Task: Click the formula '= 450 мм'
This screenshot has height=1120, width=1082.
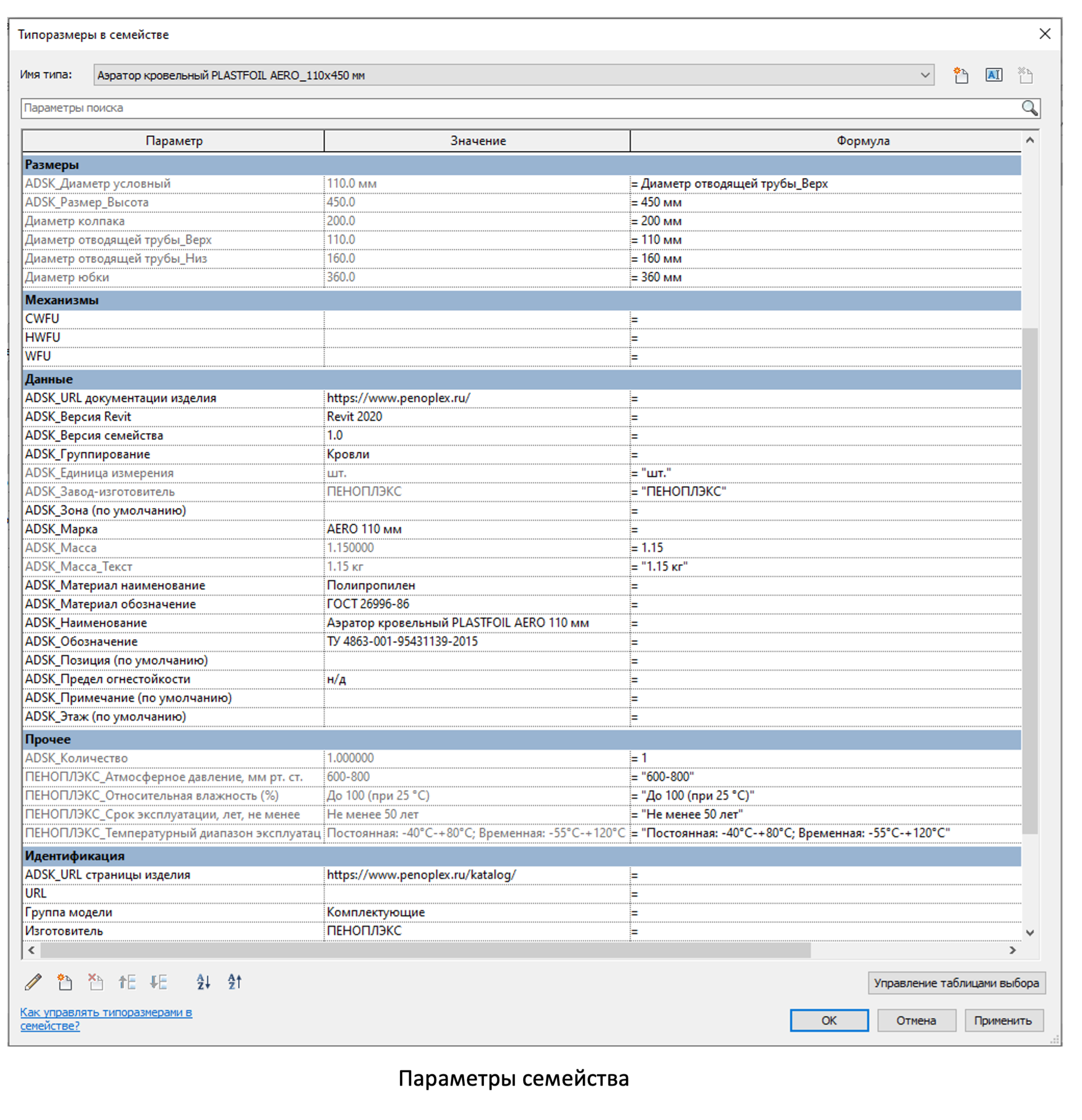Action: 826,202
